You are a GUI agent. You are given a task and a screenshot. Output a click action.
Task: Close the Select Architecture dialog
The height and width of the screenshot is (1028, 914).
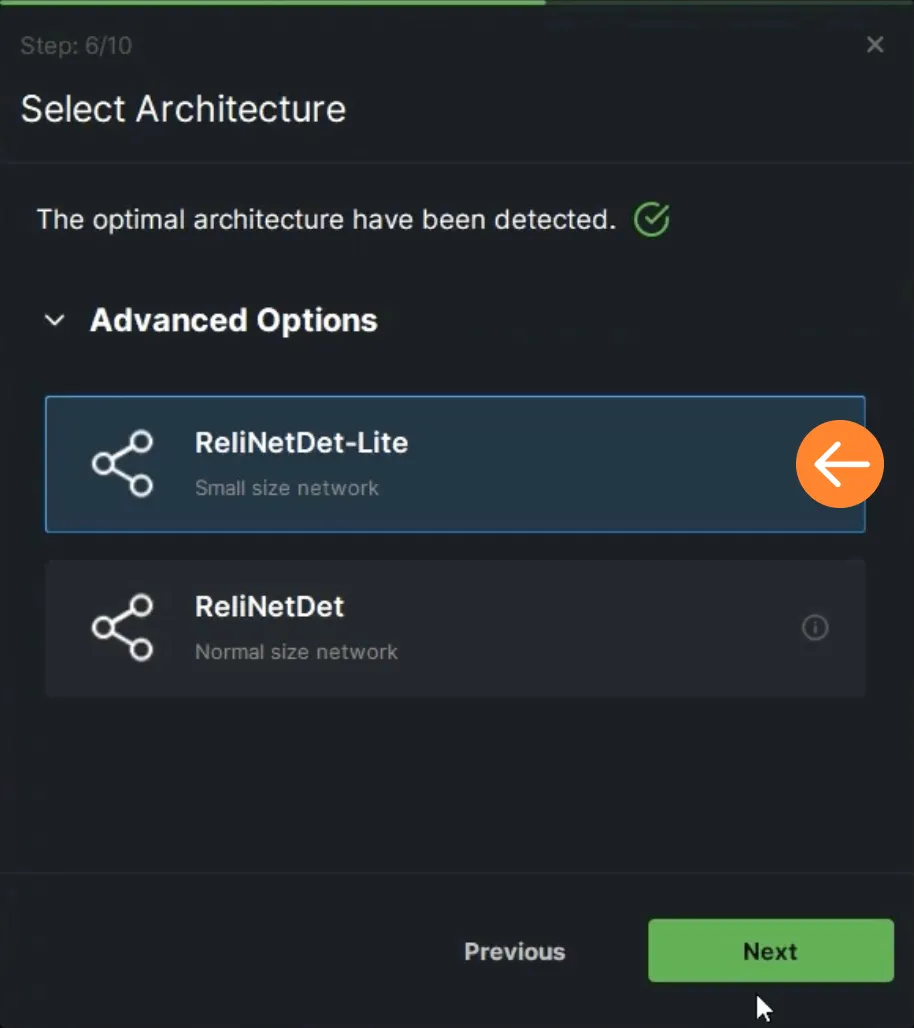875,45
